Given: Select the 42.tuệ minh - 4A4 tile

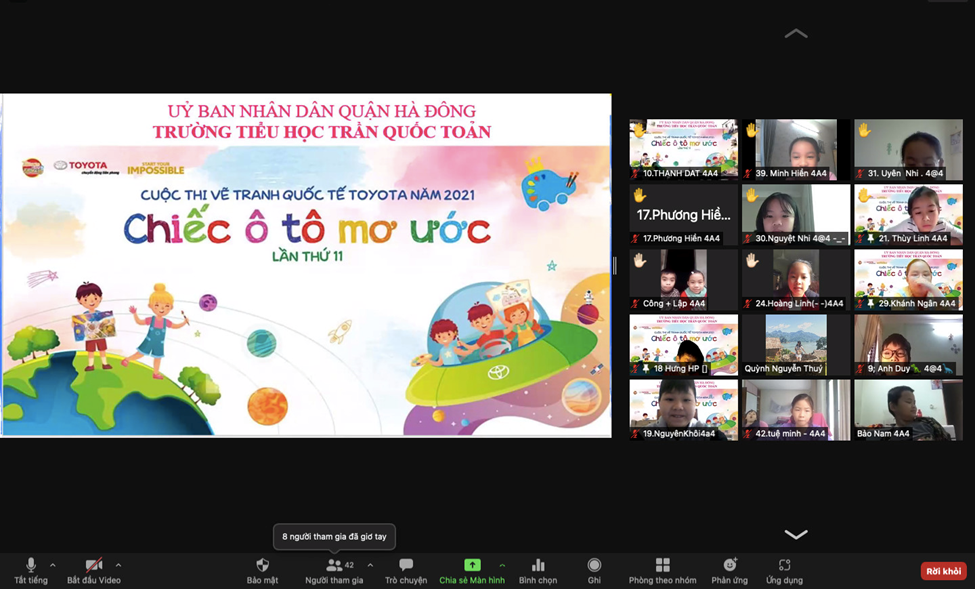Looking at the screenshot, I should tap(796, 410).
